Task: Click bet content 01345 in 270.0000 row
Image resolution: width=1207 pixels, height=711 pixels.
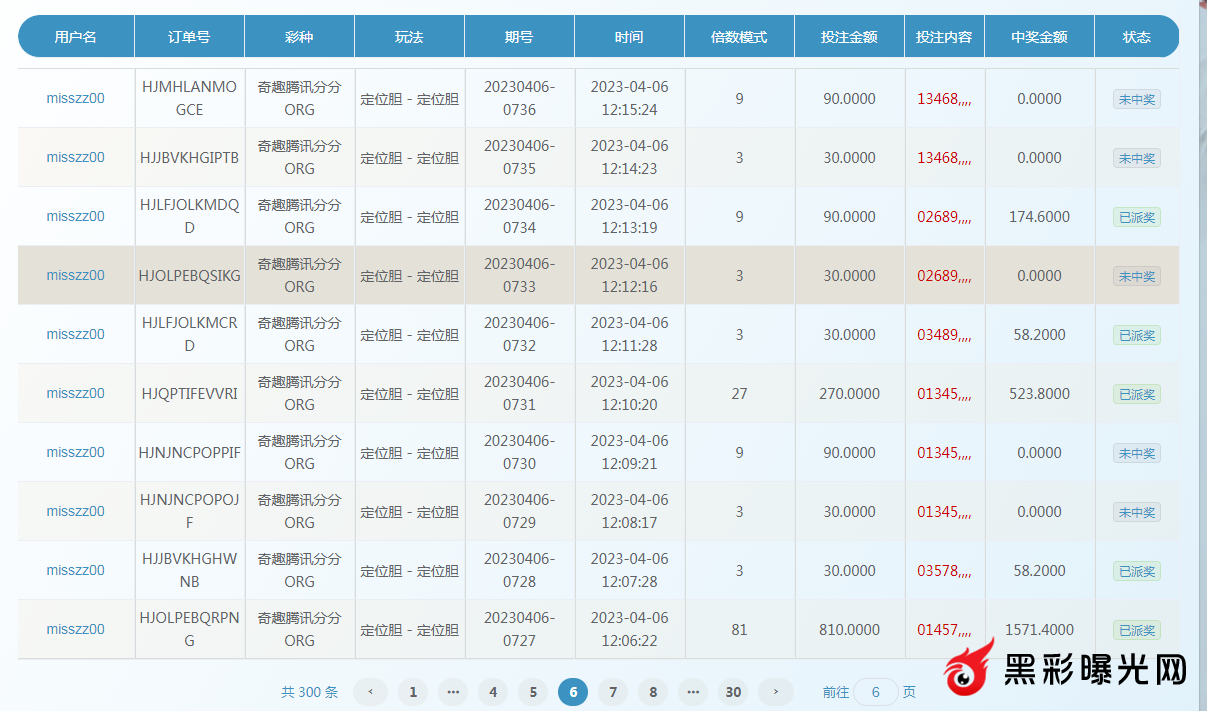Action: point(944,394)
